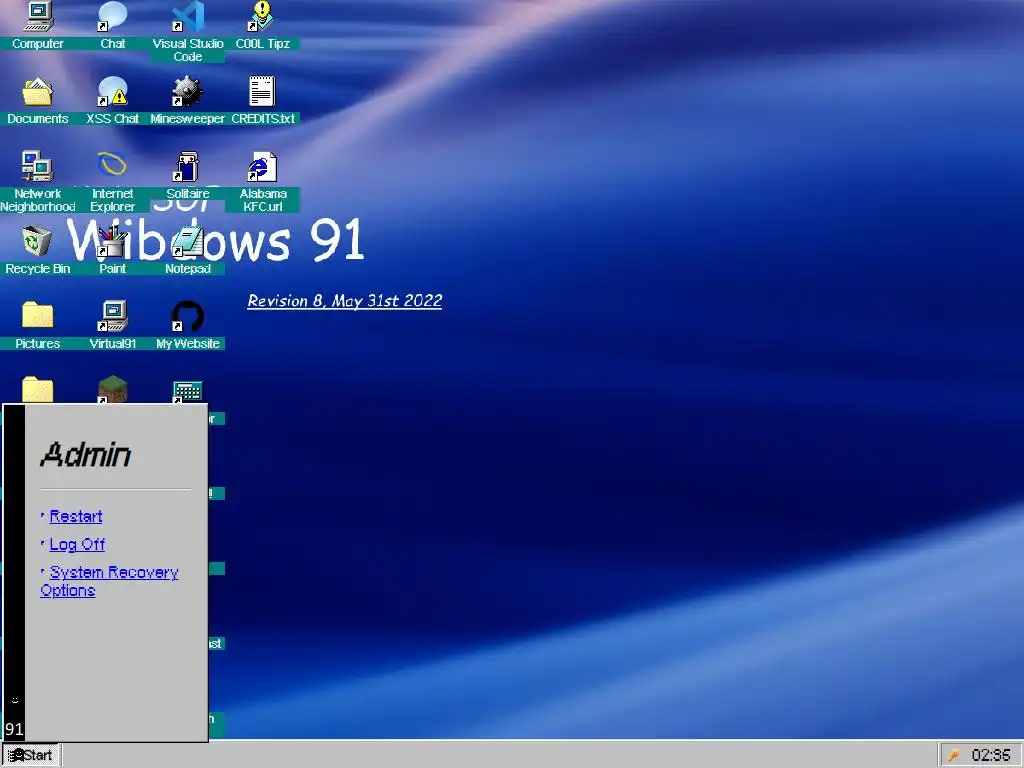Image resolution: width=1024 pixels, height=768 pixels.
Task: Click the 02:35 taskbar clock
Action: coord(991,756)
